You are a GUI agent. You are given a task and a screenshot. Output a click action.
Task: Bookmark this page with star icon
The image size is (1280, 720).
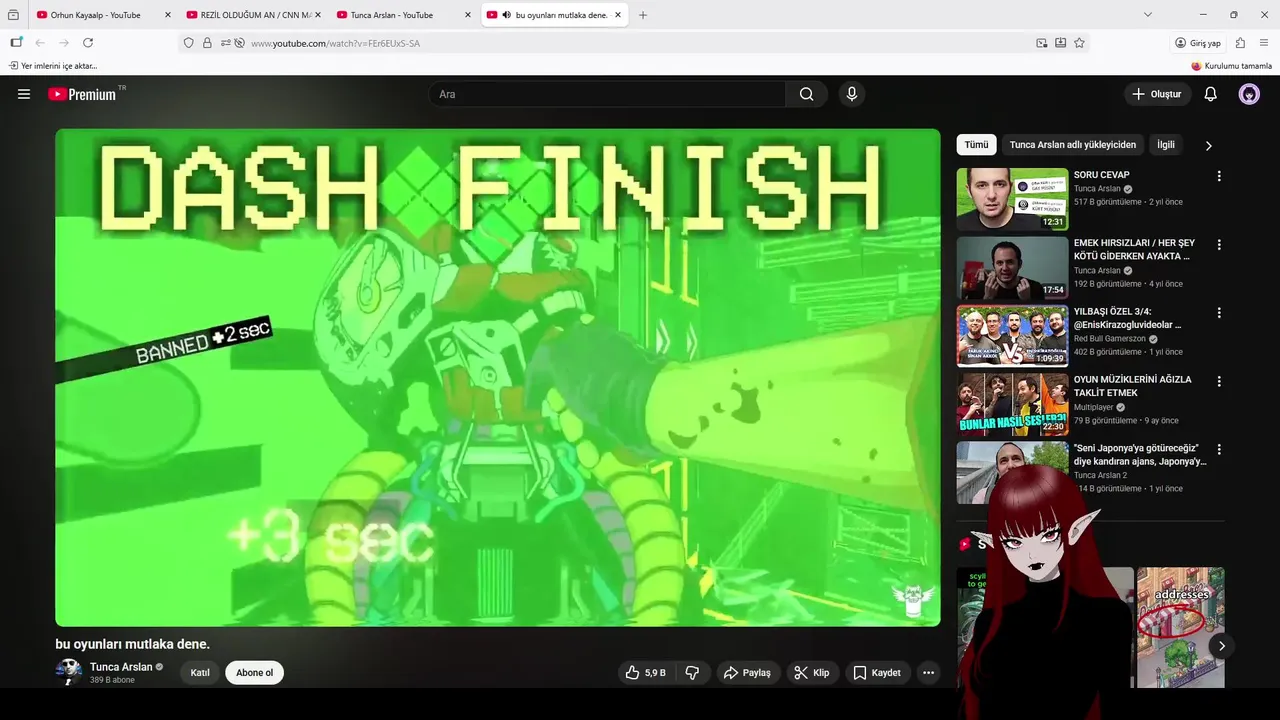coord(1079,43)
